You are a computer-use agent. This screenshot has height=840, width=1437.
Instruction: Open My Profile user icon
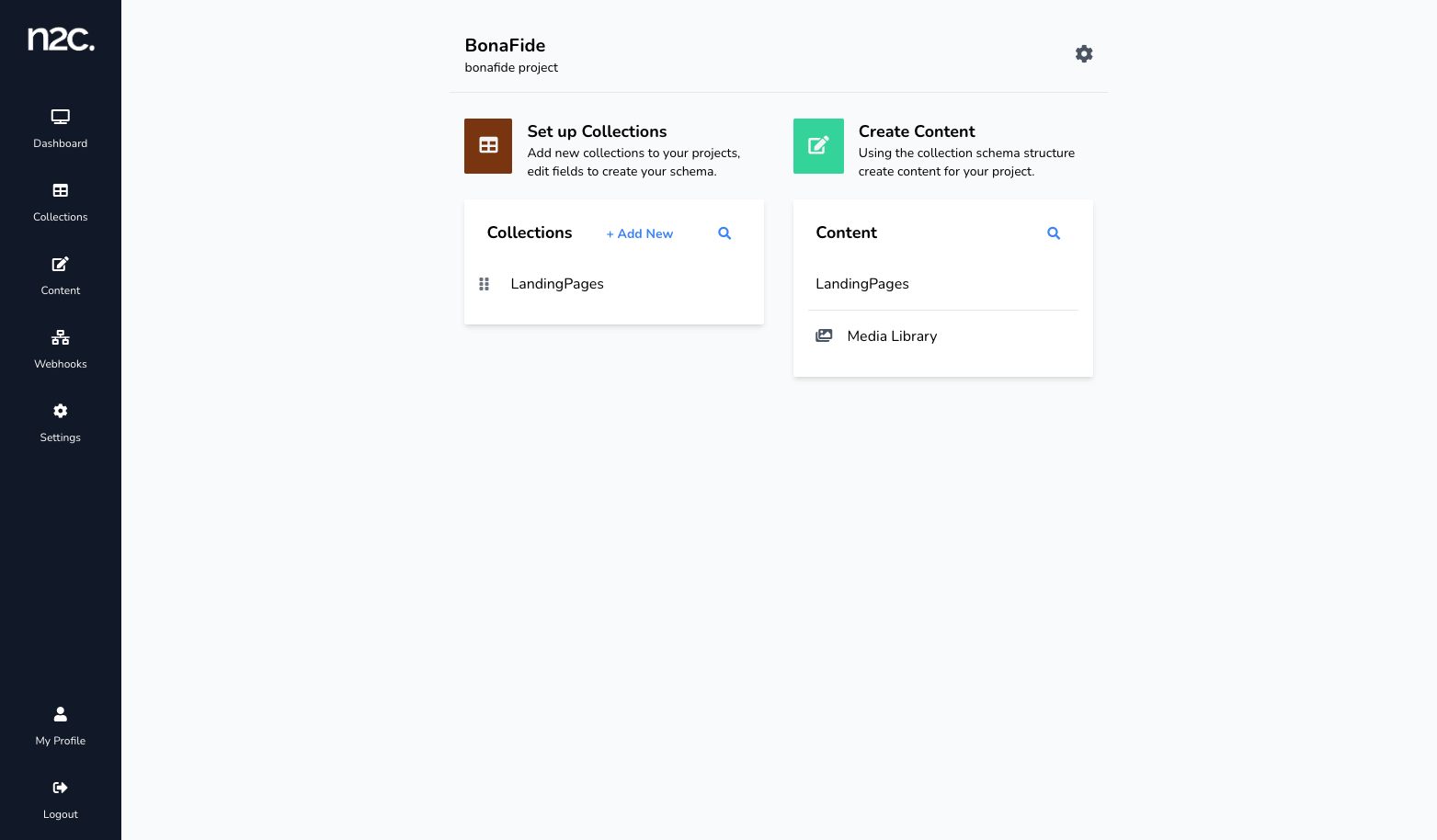pyautogui.click(x=61, y=714)
